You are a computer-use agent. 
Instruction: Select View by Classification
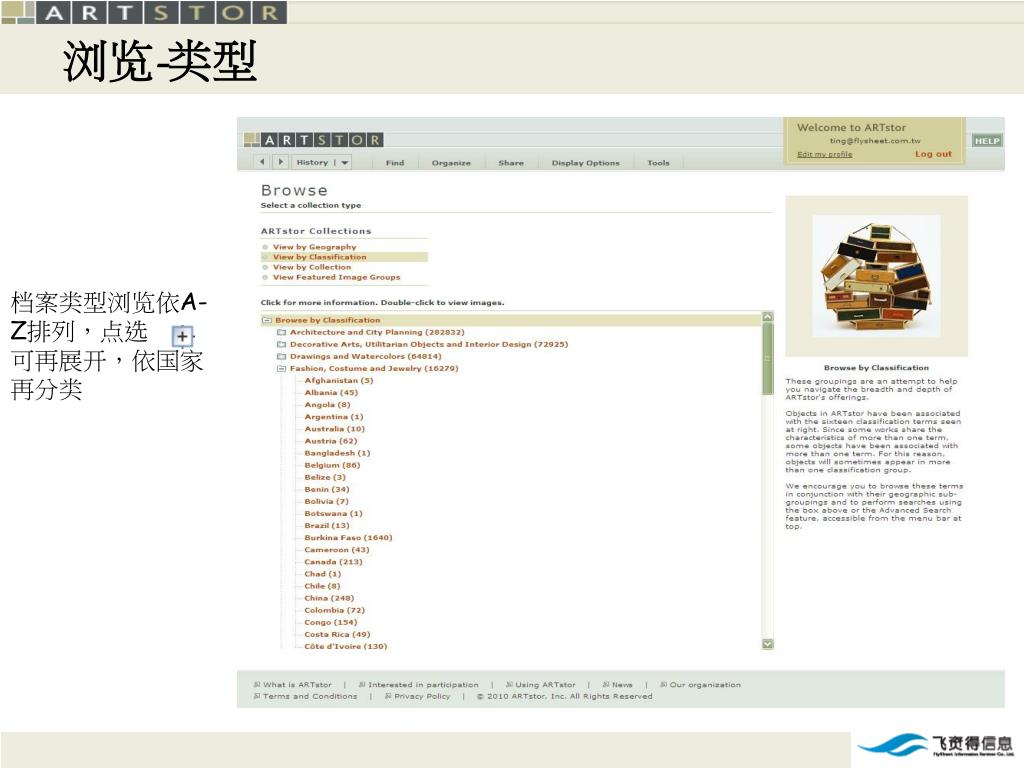click(x=320, y=257)
